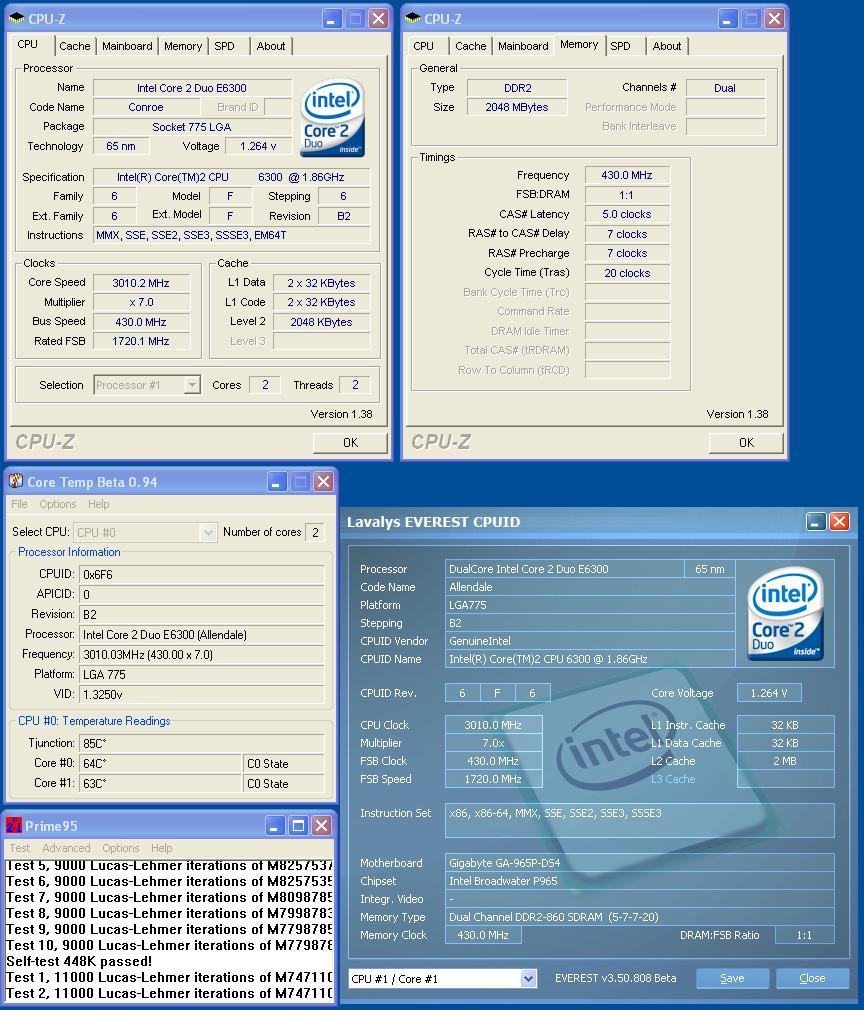Click the Rated FSB value 1720.1 MHz
The image size is (864, 1010).
pyautogui.click(x=141, y=341)
